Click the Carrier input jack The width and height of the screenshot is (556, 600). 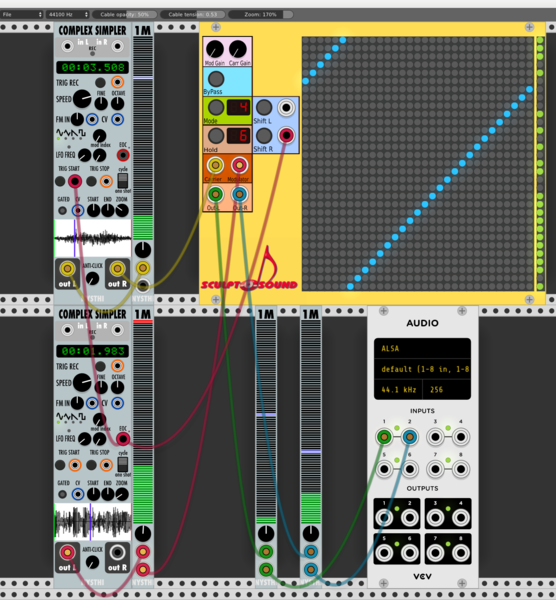pyautogui.click(x=215, y=165)
